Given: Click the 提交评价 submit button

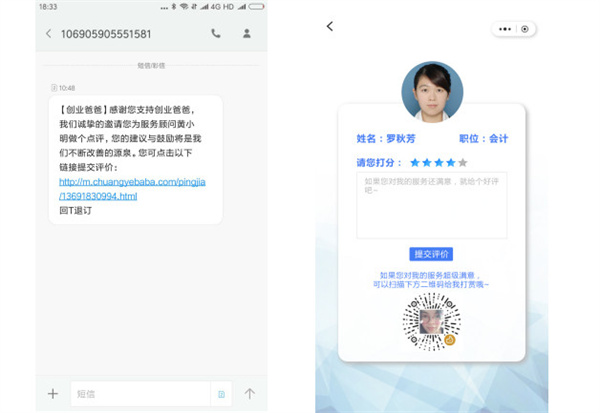Looking at the screenshot, I should tap(431, 254).
